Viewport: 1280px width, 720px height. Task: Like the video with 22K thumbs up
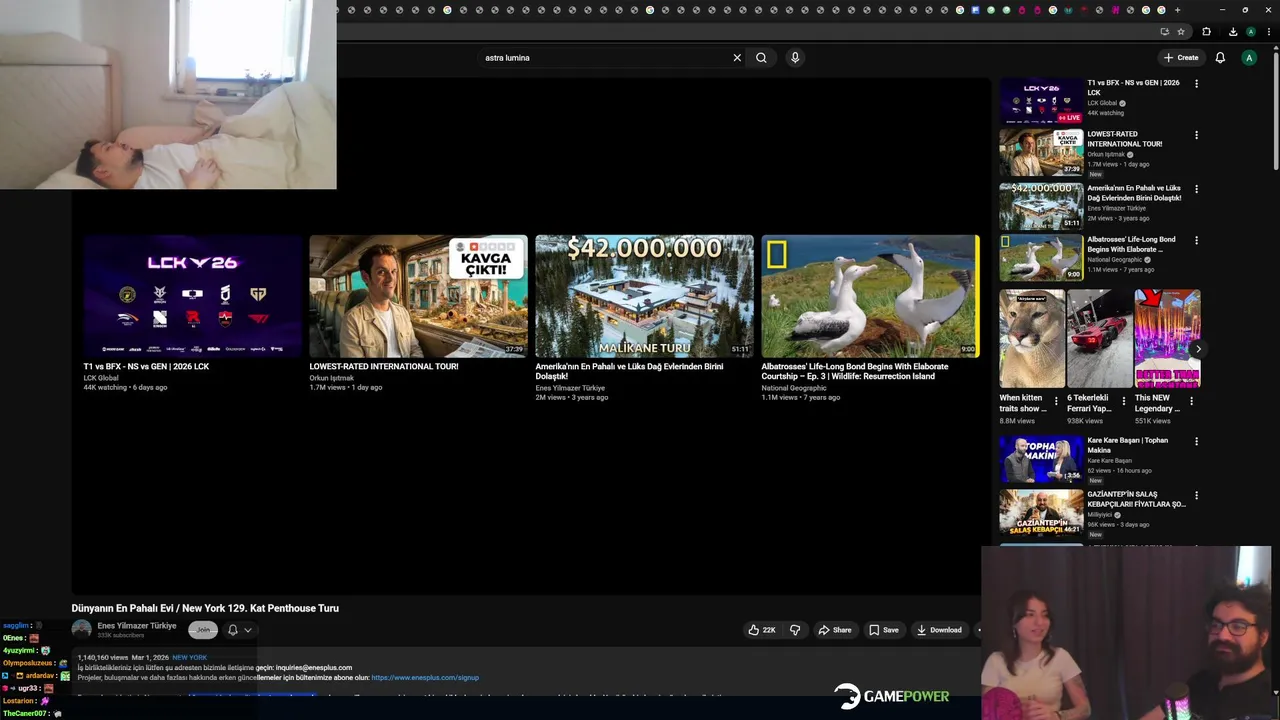(762, 630)
